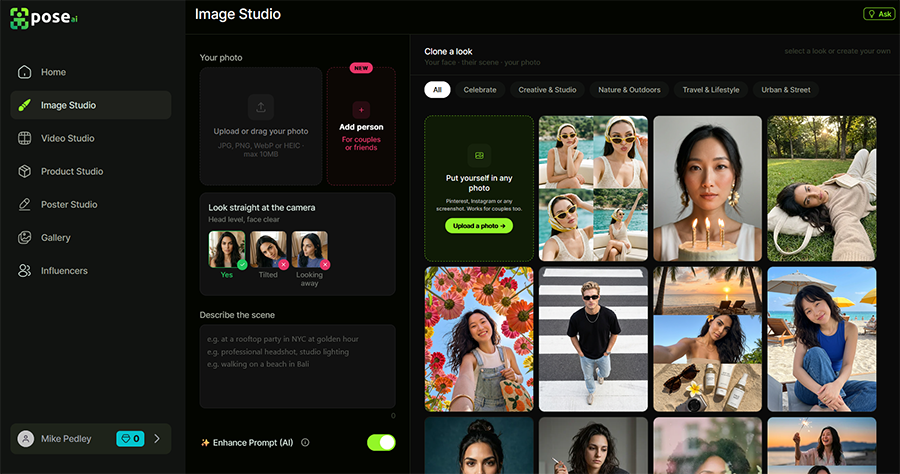Select the Nature & Outdoors filter tab
This screenshot has height=474, width=900.
point(629,90)
